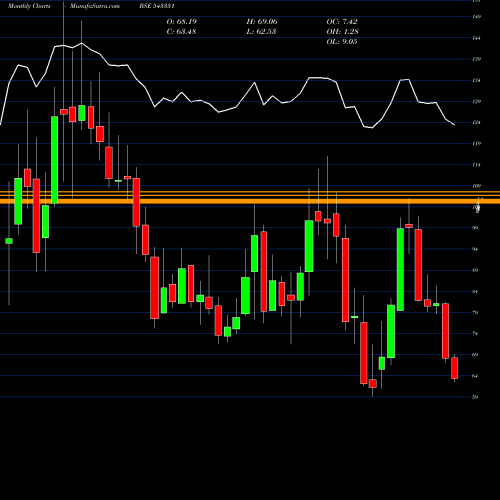Screen dimensions: 500x500
Task: Click the 149 price axis label
Action: pyautogui.click(x=477, y=17)
